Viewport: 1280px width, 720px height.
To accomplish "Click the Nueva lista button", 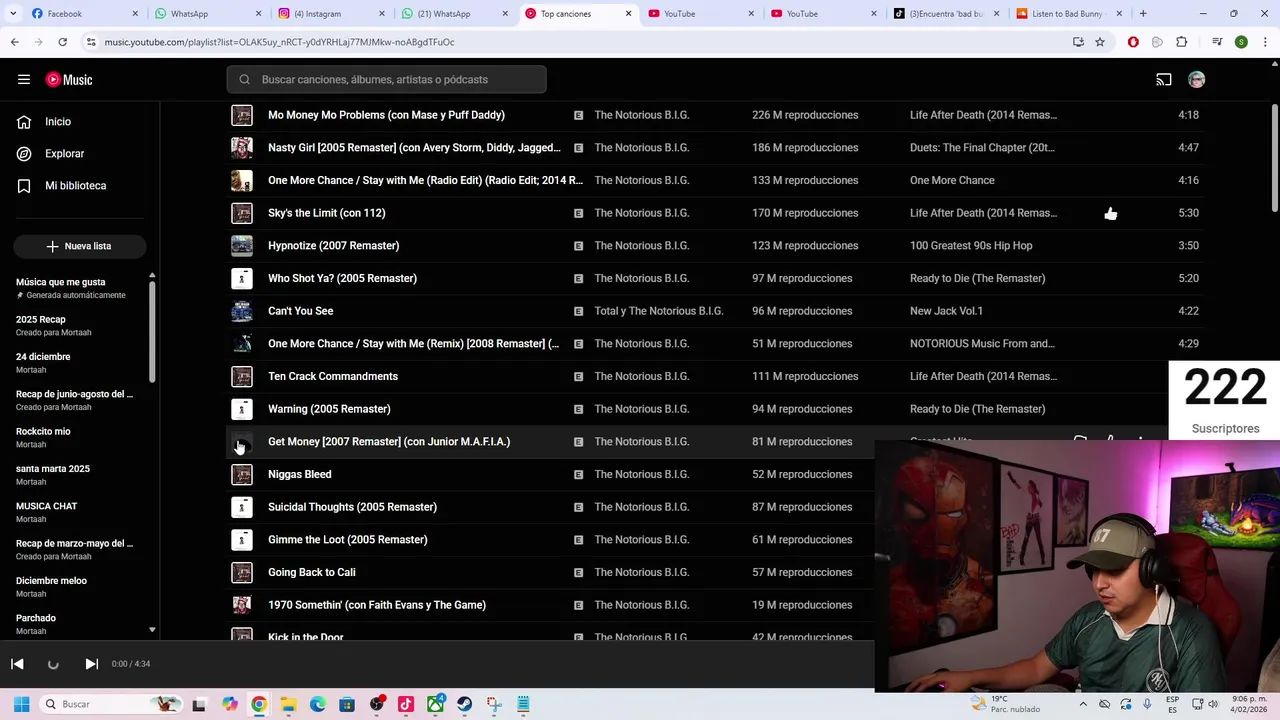I will 79,246.
